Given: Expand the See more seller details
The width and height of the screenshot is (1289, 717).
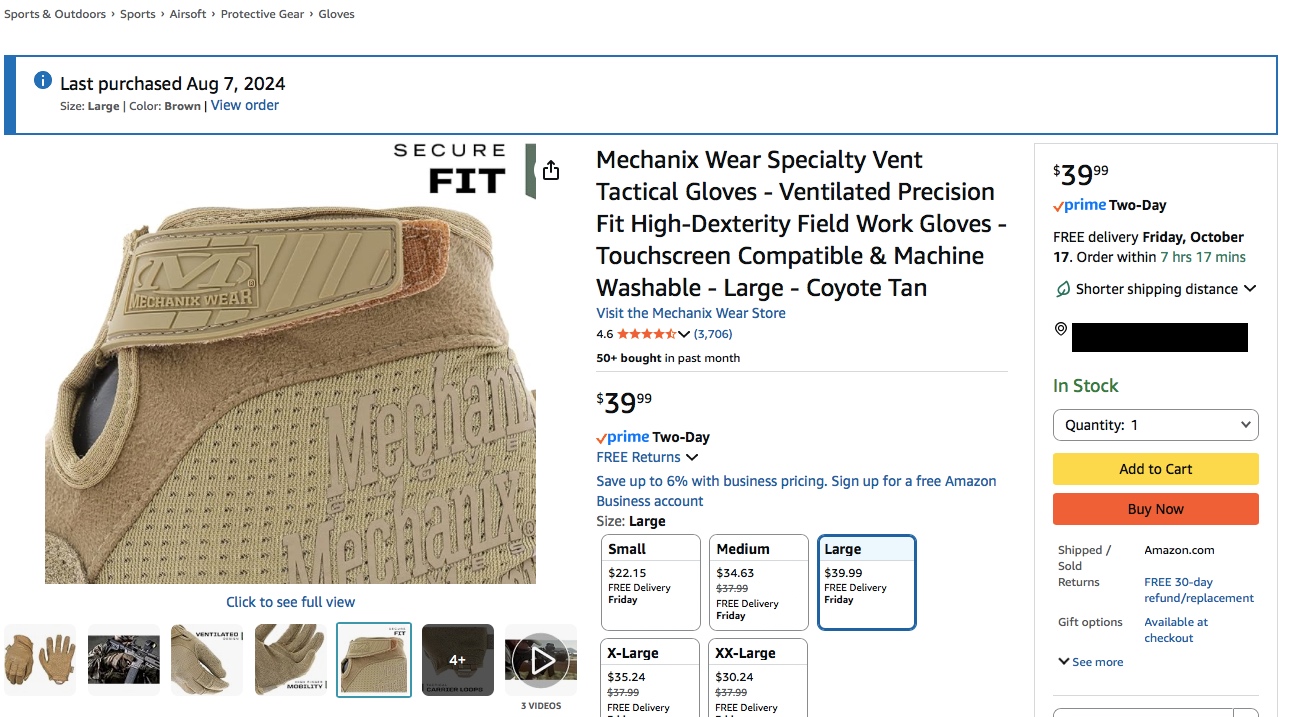Looking at the screenshot, I should coord(1090,662).
